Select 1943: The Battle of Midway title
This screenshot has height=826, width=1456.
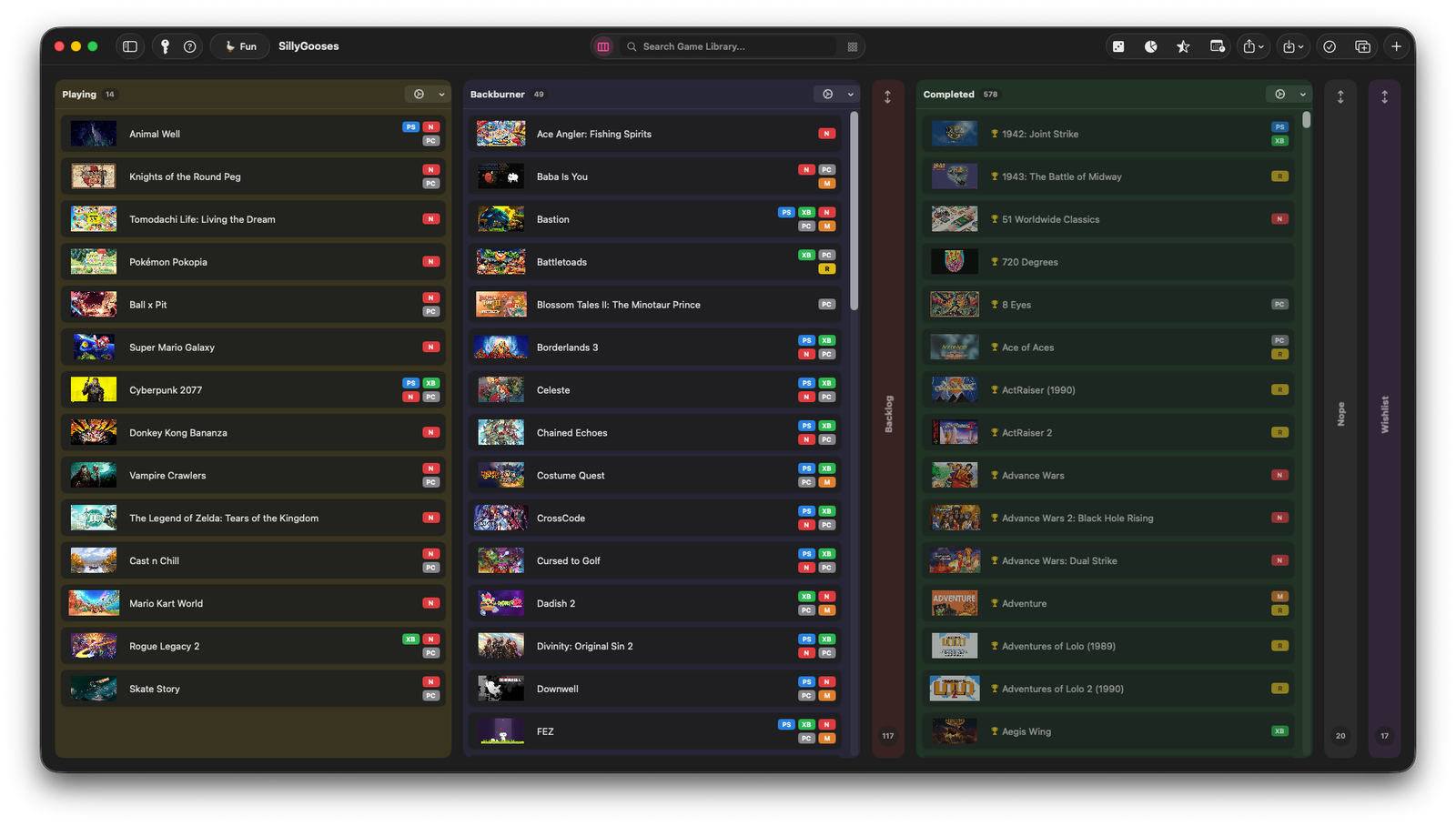(x=1062, y=176)
